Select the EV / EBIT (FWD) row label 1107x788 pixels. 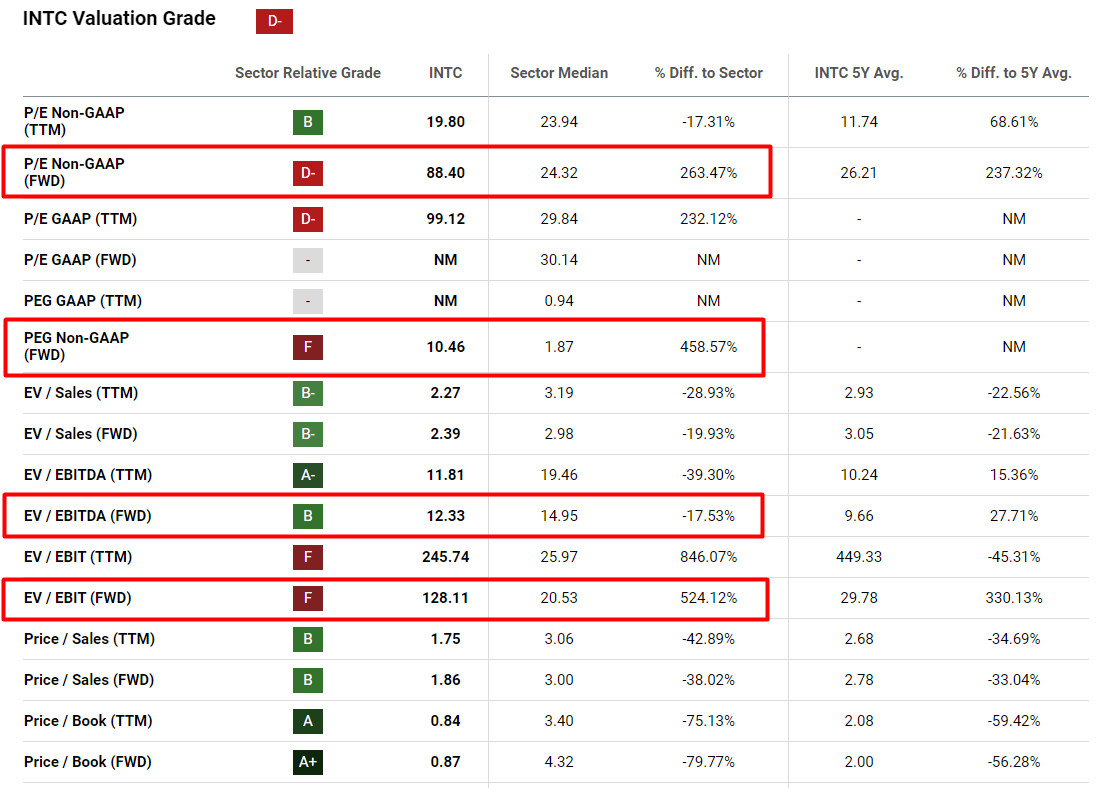coord(78,597)
